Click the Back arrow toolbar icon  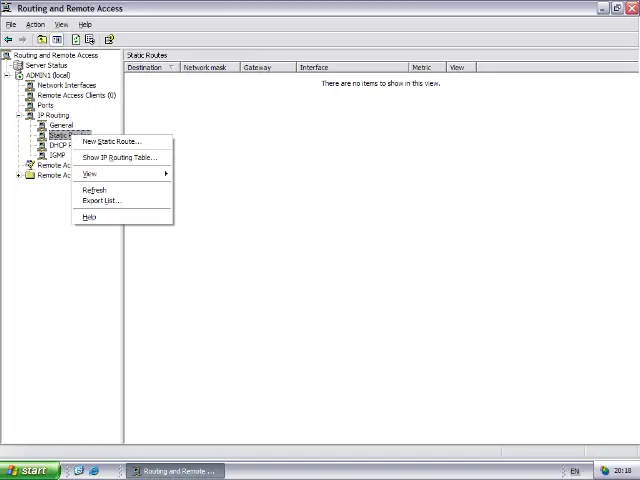point(8,40)
